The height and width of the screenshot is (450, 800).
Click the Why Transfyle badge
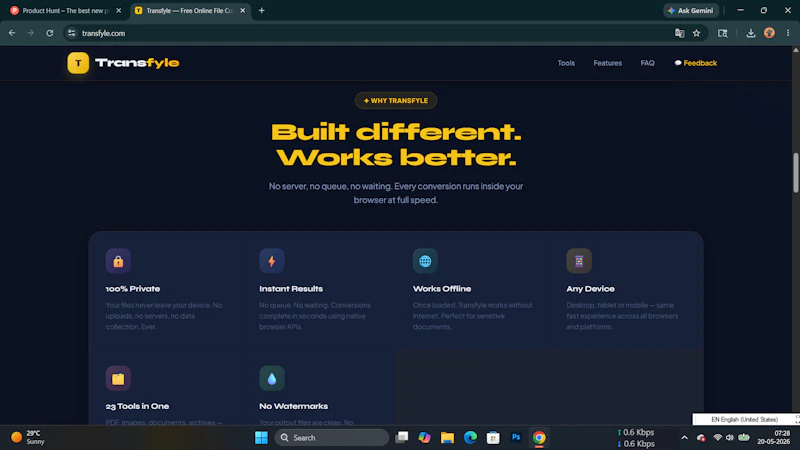click(395, 101)
